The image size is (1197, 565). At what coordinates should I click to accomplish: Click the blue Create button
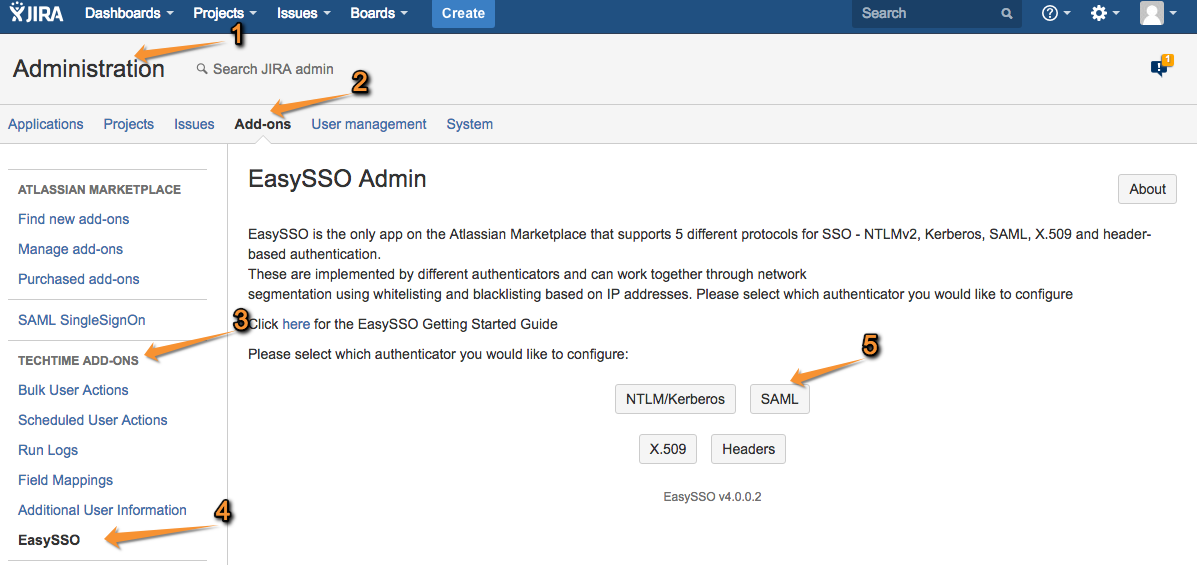click(x=463, y=14)
